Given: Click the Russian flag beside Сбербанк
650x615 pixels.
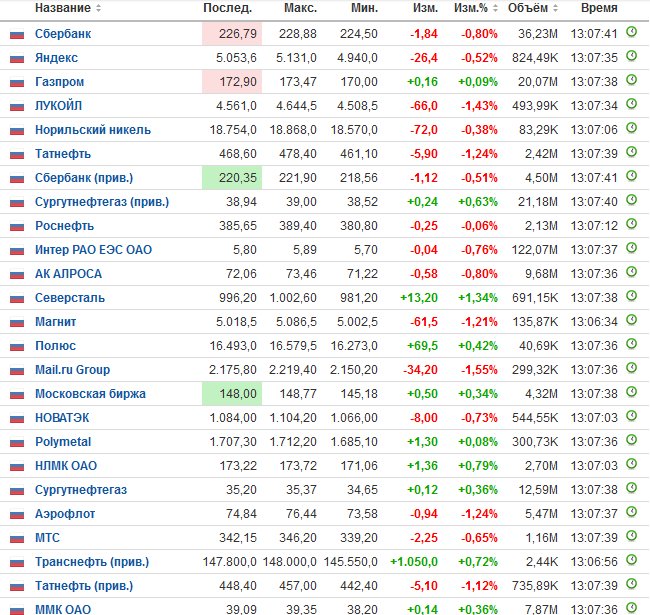Looking at the screenshot, I should click(x=17, y=34).
